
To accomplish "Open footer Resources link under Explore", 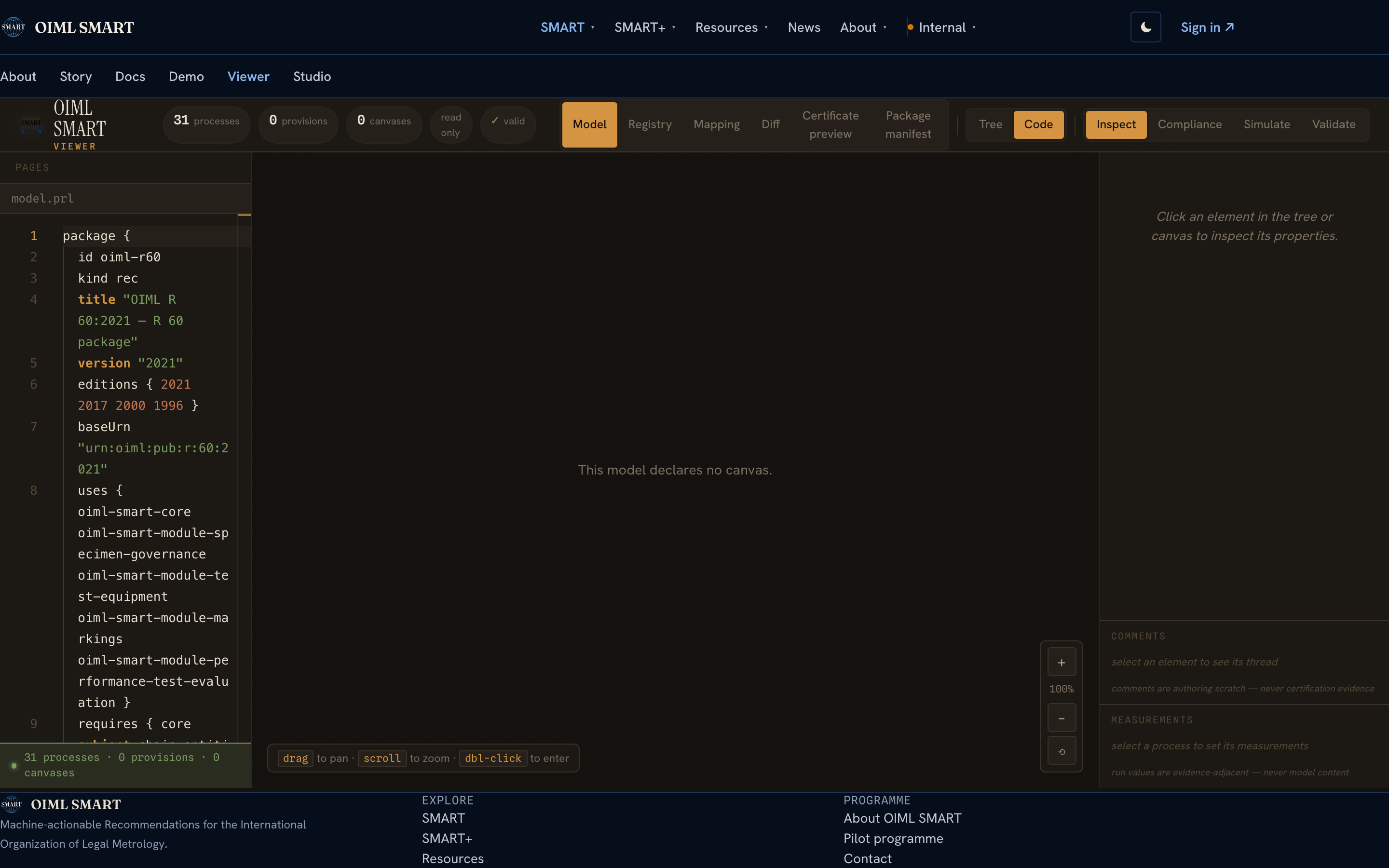I will (453, 859).
